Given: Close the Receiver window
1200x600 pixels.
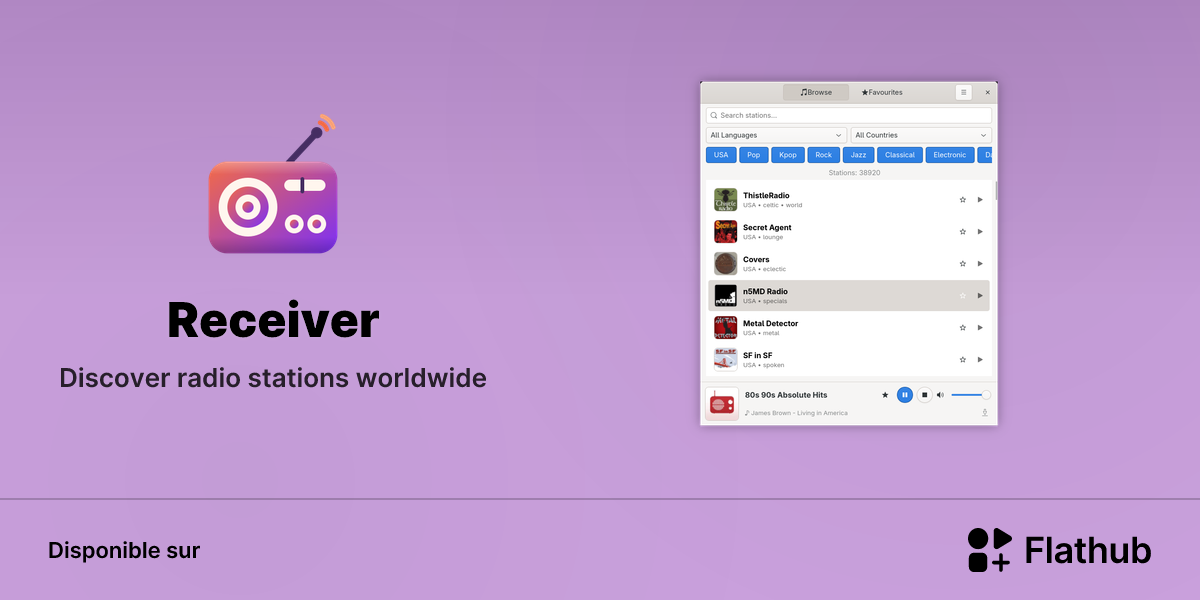Looking at the screenshot, I should (988, 92).
